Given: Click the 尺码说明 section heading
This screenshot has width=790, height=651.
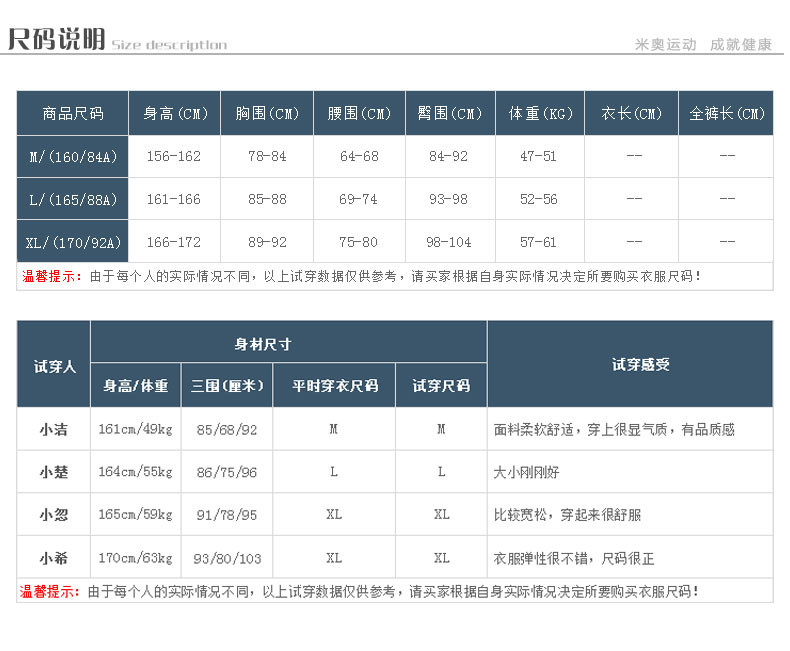Looking at the screenshot, I should coord(56,40).
